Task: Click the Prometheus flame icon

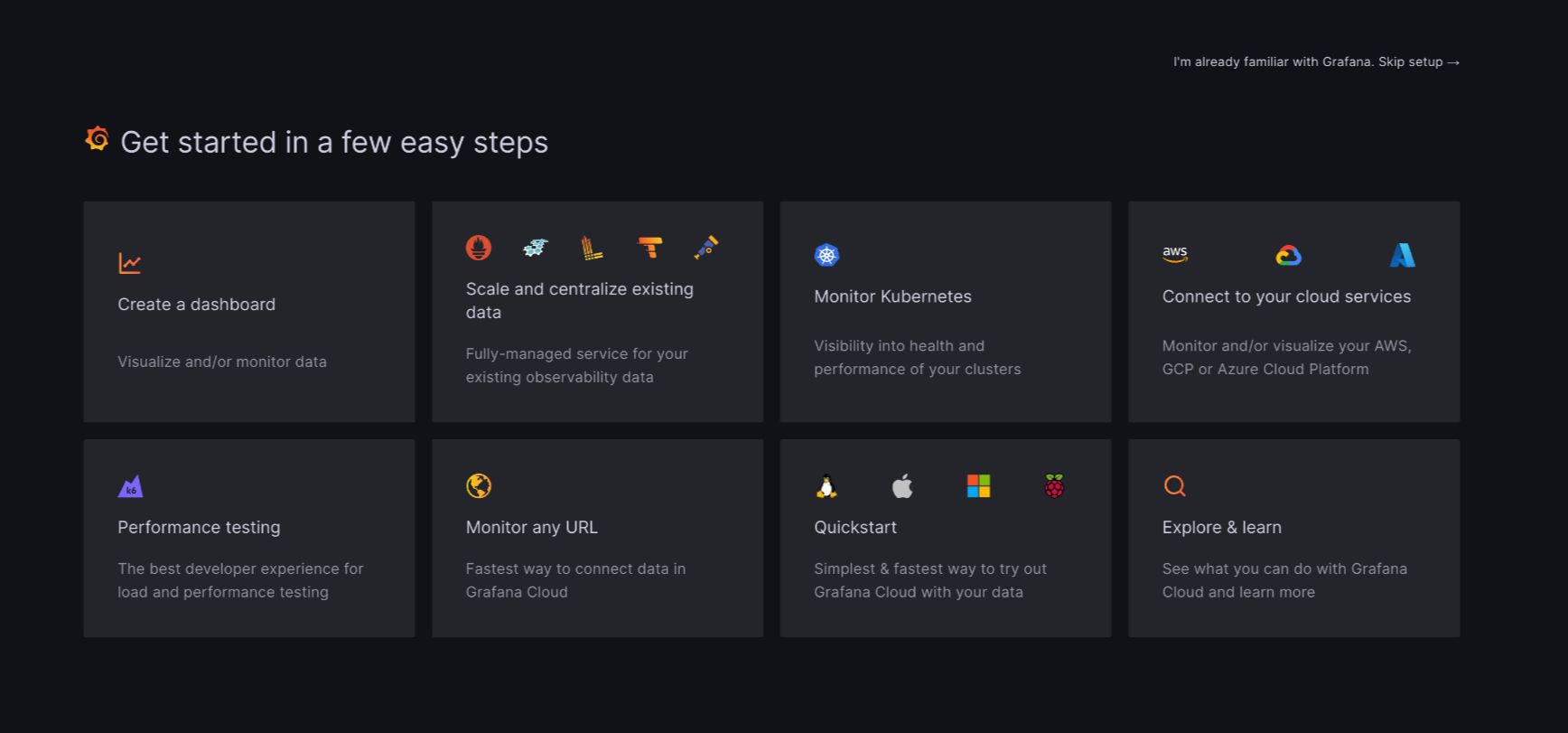Action: 479,247
